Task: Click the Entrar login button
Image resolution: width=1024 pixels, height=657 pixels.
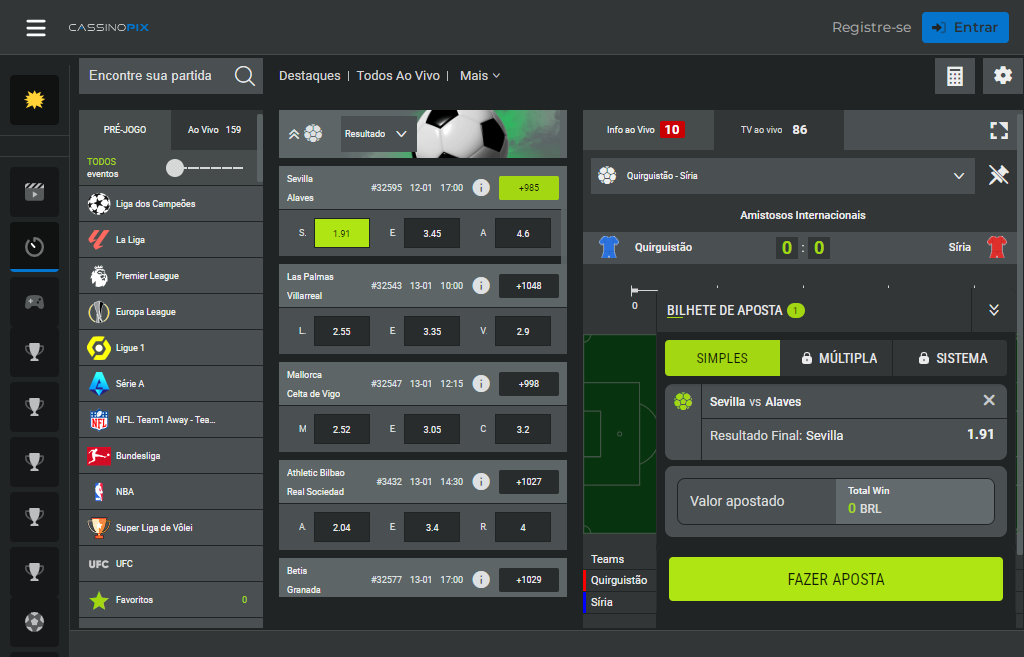Action: click(x=964, y=27)
